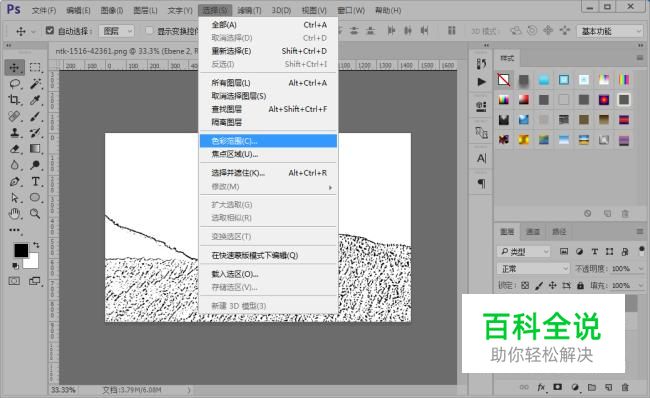Open the Character panel icon
This screenshot has height=398, width=650.
click(x=481, y=158)
